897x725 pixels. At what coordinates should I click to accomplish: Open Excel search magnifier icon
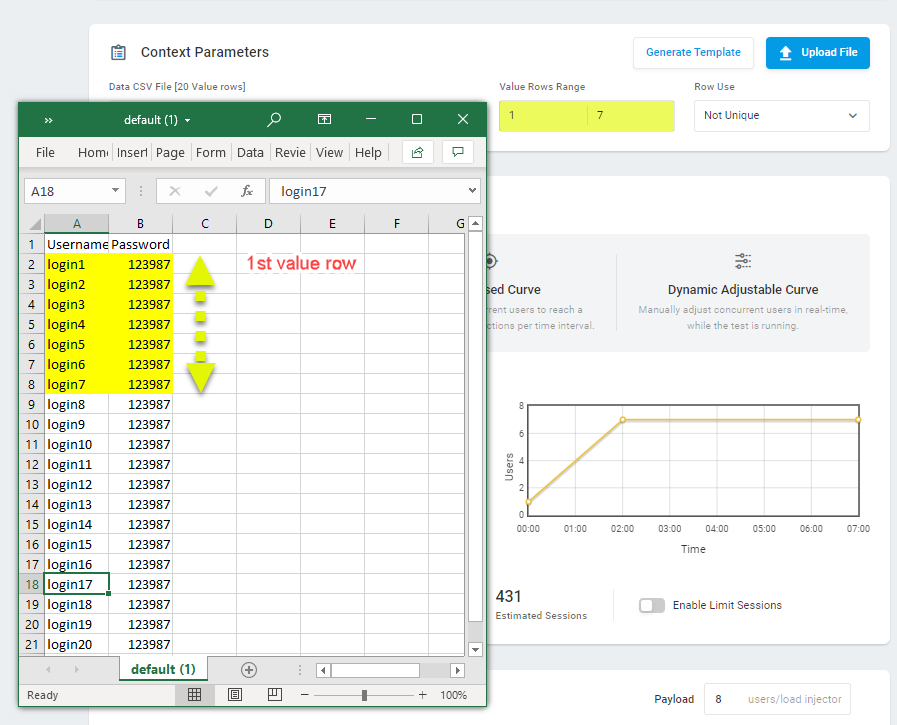pyautogui.click(x=274, y=119)
